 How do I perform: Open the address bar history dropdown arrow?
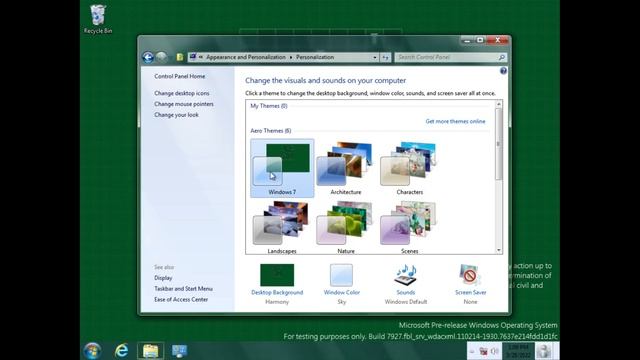375,58
